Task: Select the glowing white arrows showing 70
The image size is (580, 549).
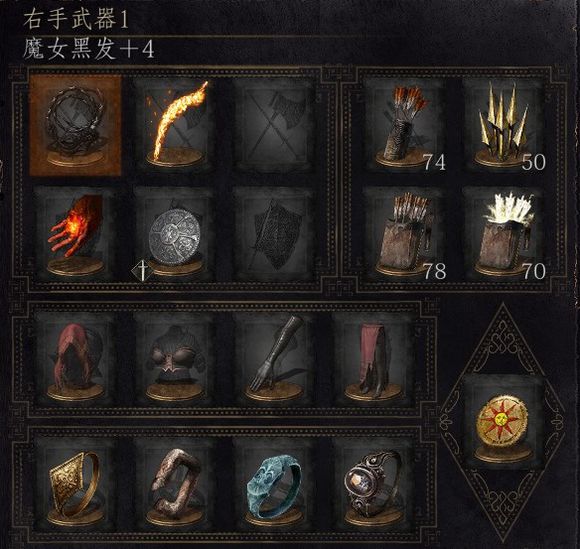Action: (504, 234)
